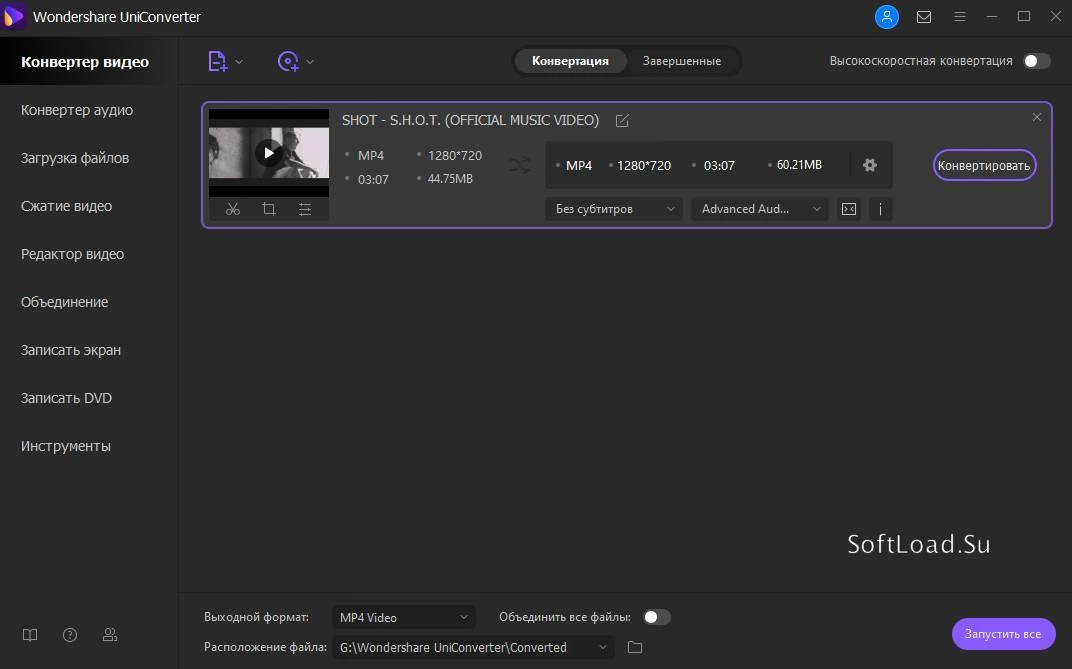Open Редактор видео section

tap(72, 254)
